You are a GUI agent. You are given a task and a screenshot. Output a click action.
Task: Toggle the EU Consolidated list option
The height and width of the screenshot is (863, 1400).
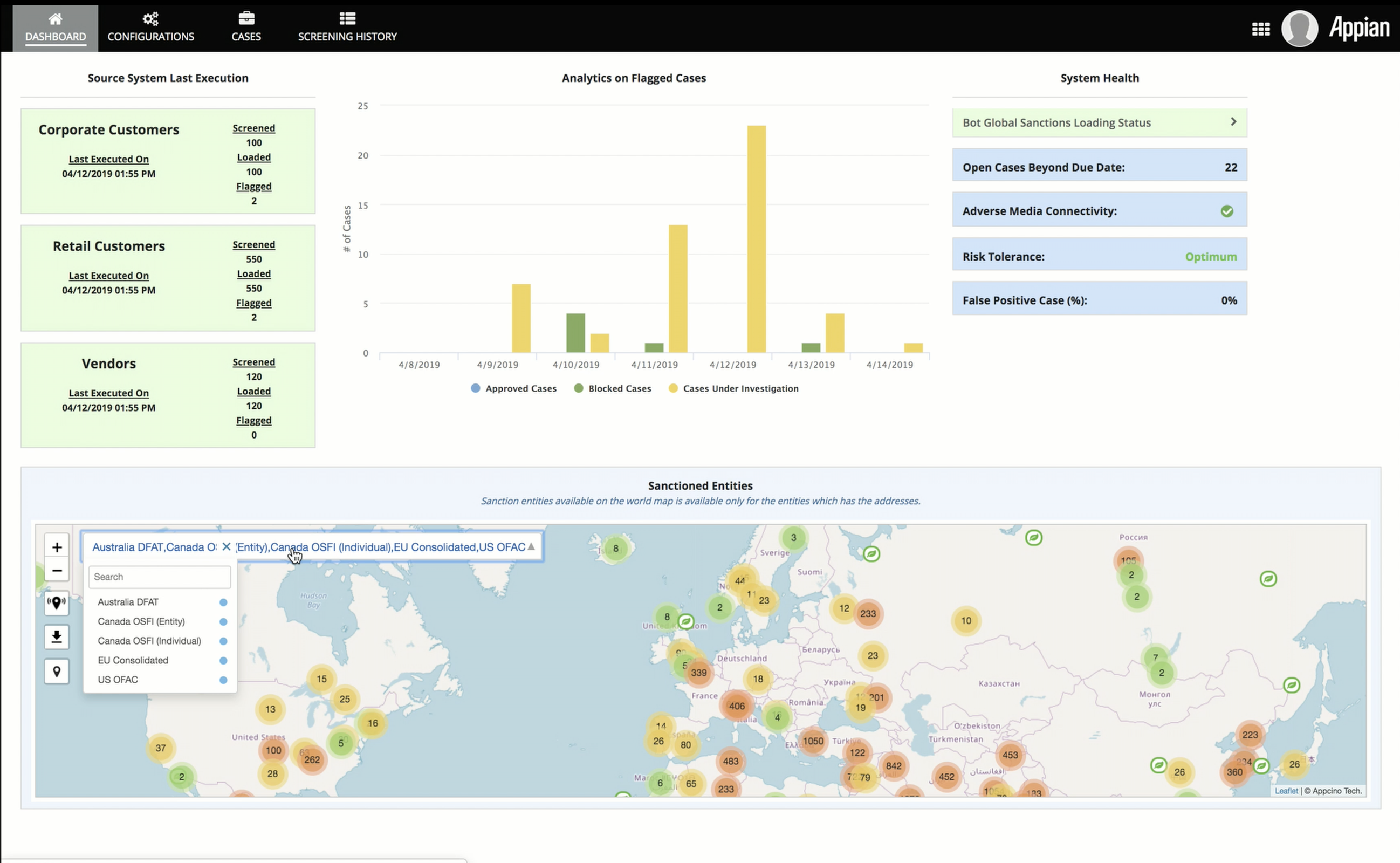(133, 660)
